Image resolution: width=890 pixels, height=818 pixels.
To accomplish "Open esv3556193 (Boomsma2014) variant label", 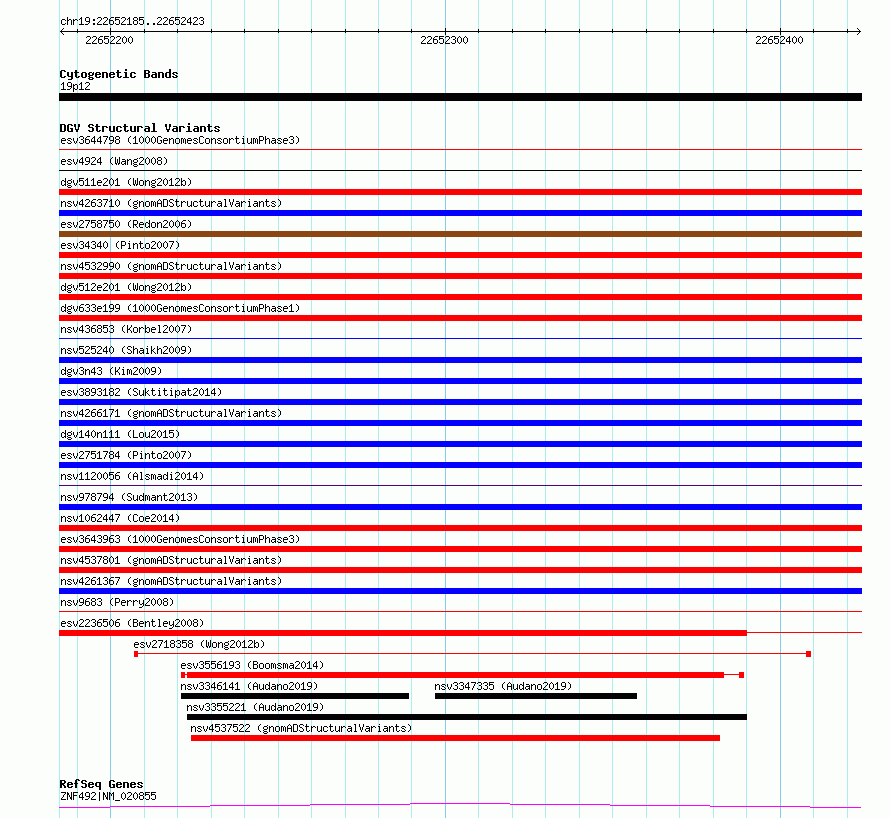I will coord(252,665).
